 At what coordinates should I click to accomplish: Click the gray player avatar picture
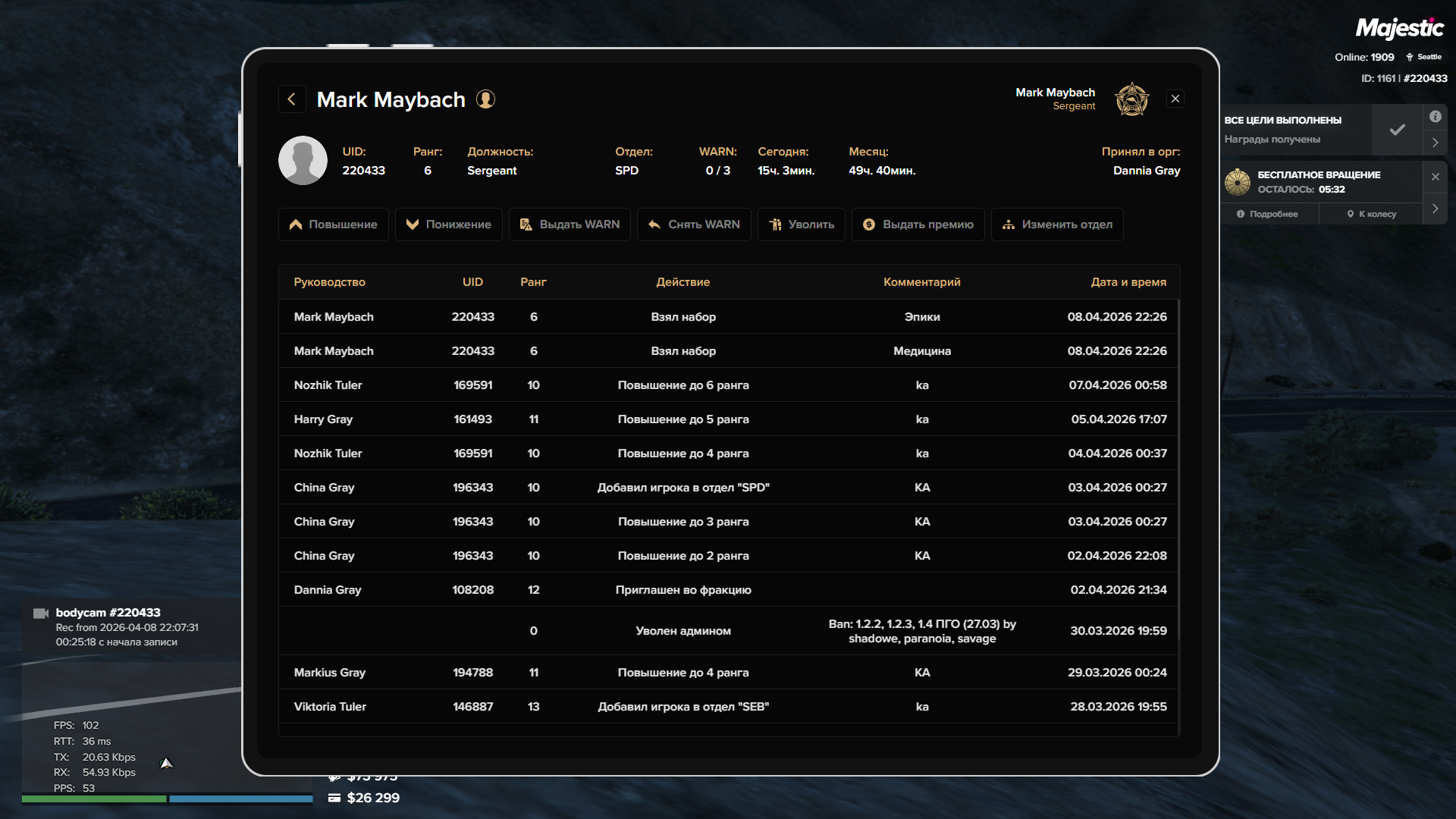tap(303, 161)
